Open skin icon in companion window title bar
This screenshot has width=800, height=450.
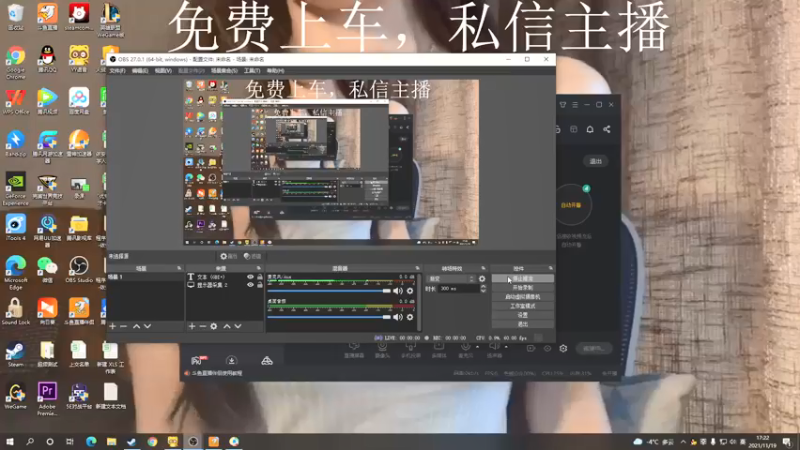(563, 105)
